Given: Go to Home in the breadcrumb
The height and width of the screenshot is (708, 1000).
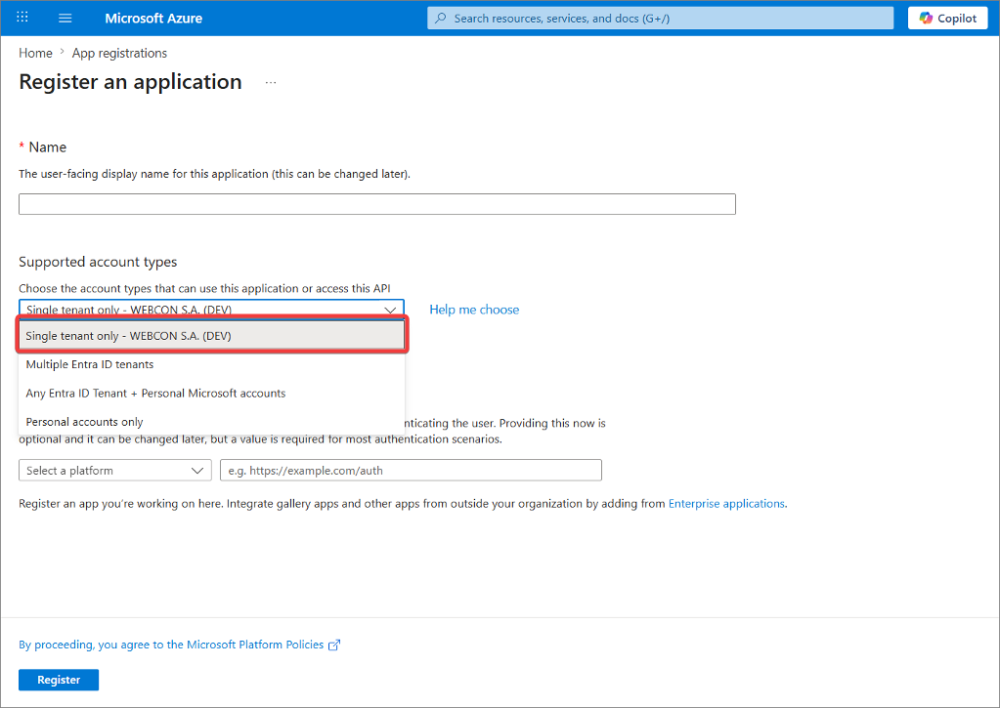Looking at the screenshot, I should click(x=35, y=53).
